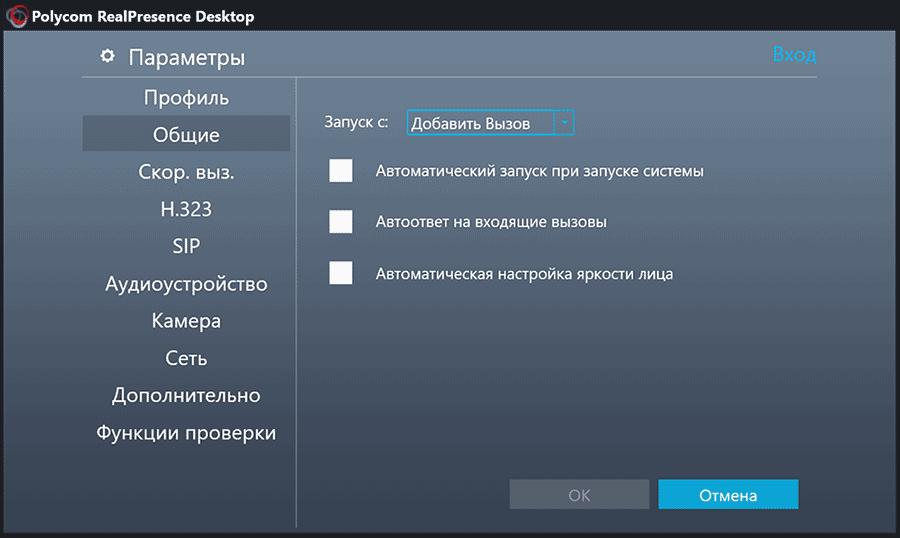Check Автоматическая настройка яркости лица
The height and width of the screenshot is (538, 900).
[341, 273]
